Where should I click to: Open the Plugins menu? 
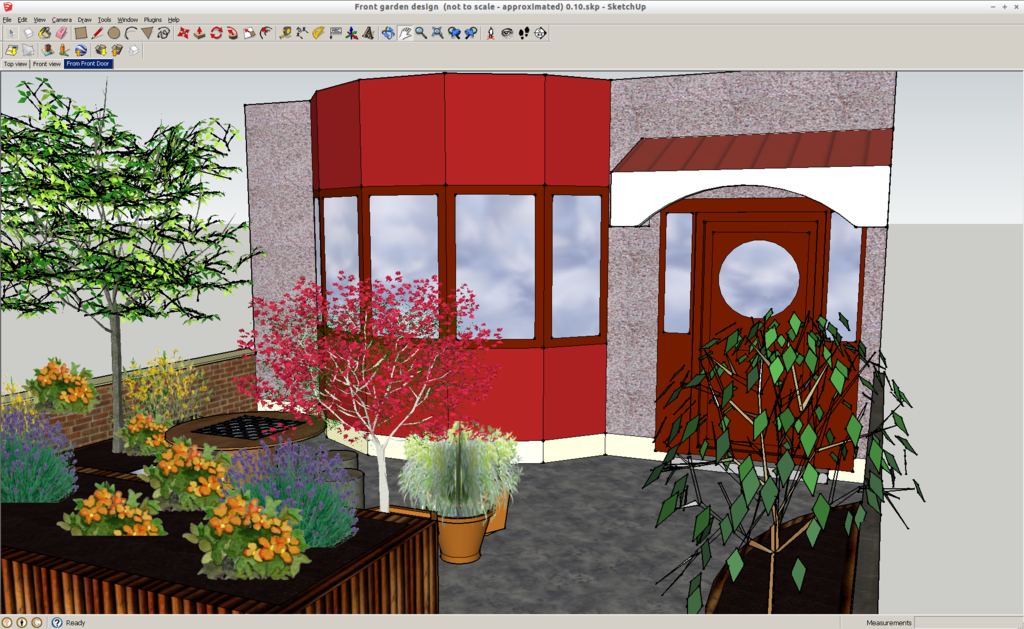pos(152,19)
